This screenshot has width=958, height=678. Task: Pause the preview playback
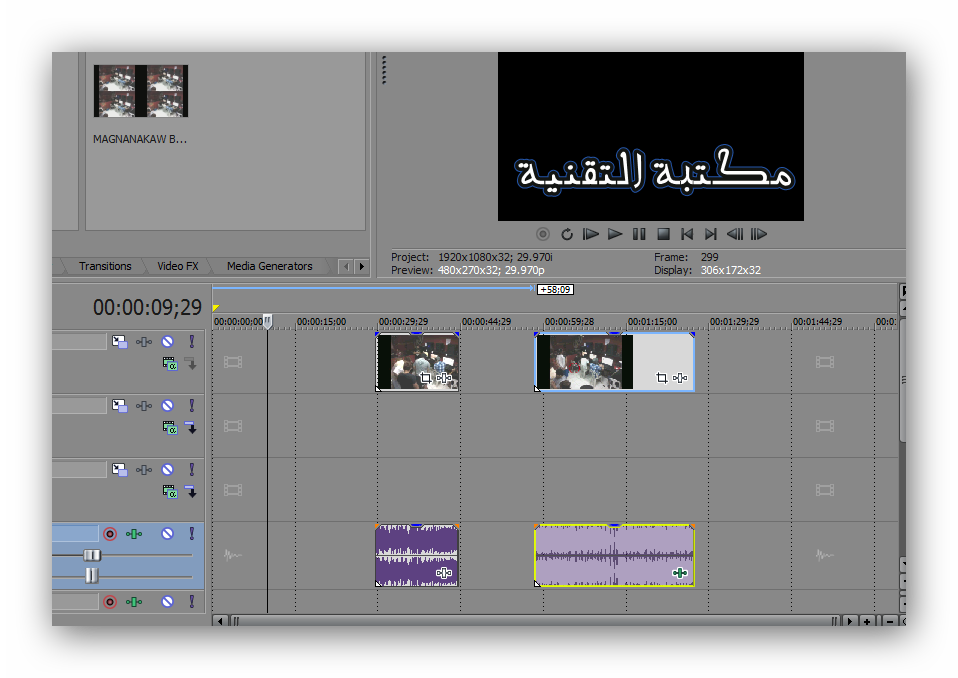639,234
